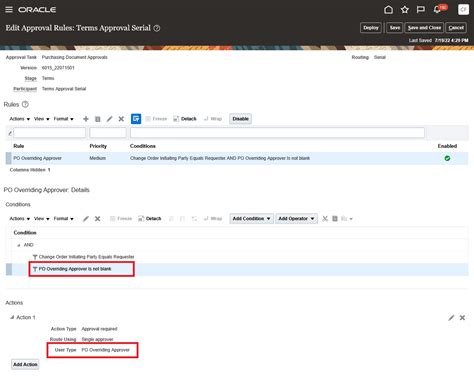Image resolution: width=474 pixels, height=377 pixels.
Task: Click the query by example filter icon
Action: 136,119
